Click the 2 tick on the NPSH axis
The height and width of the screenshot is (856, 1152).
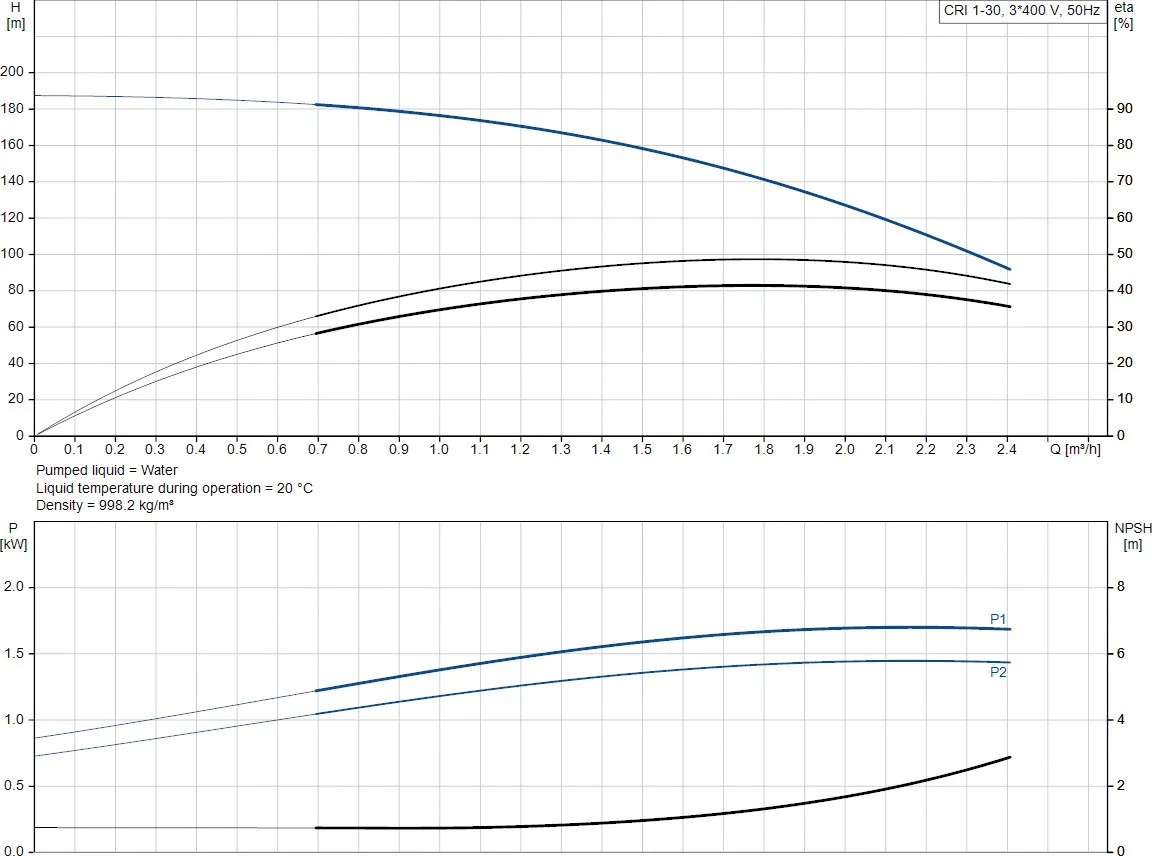click(x=1120, y=785)
